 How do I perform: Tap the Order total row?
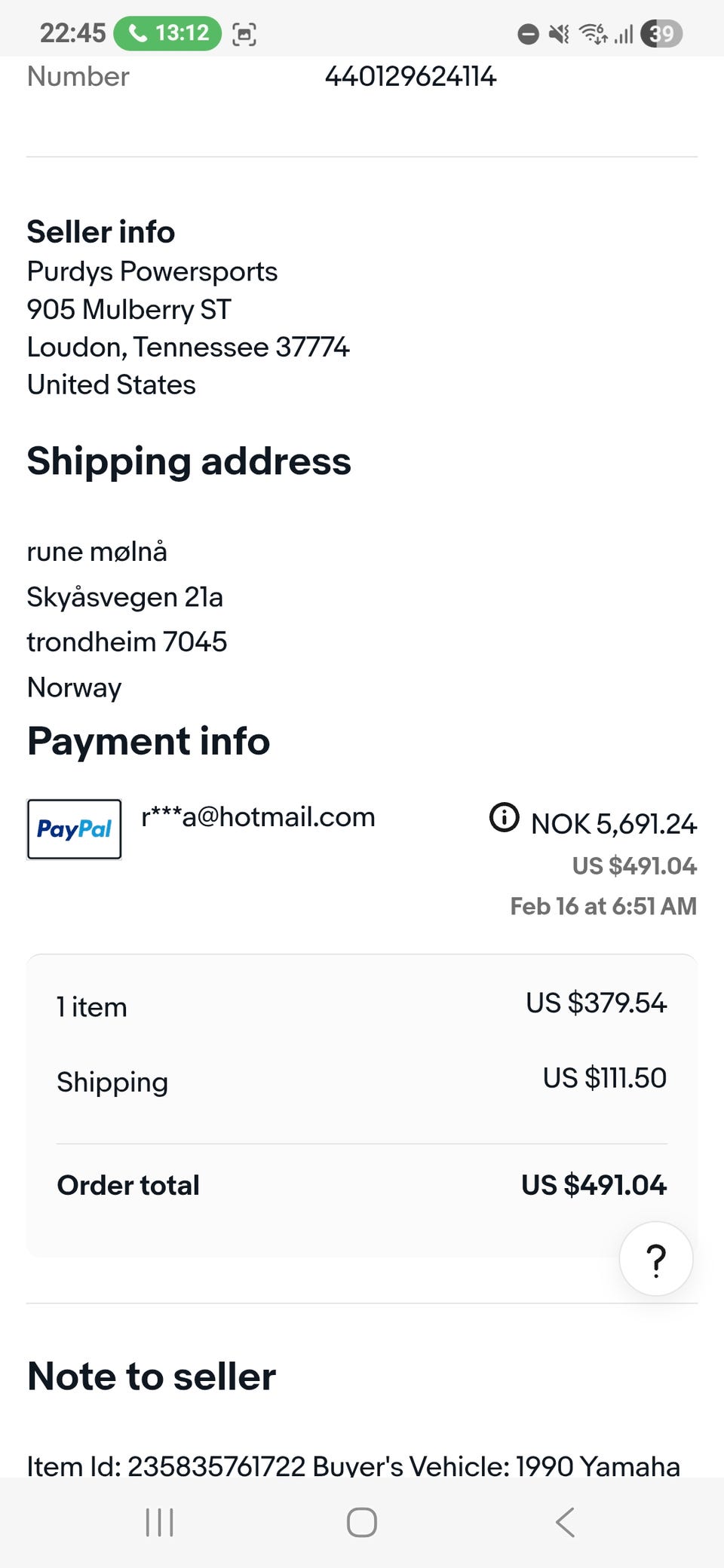[x=361, y=1185]
